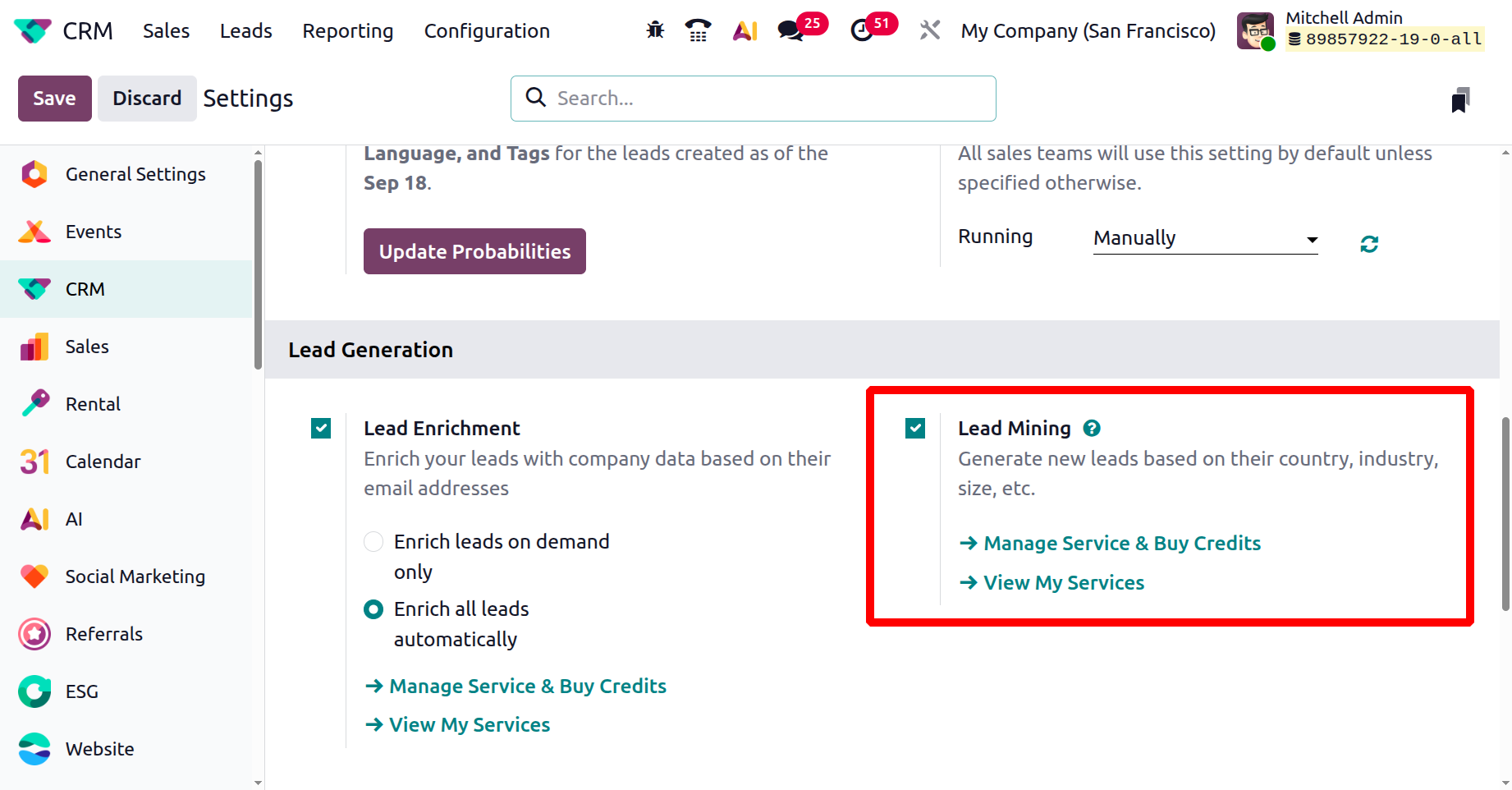
Task: Click the Update Probabilities button
Action: (x=474, y=251)
